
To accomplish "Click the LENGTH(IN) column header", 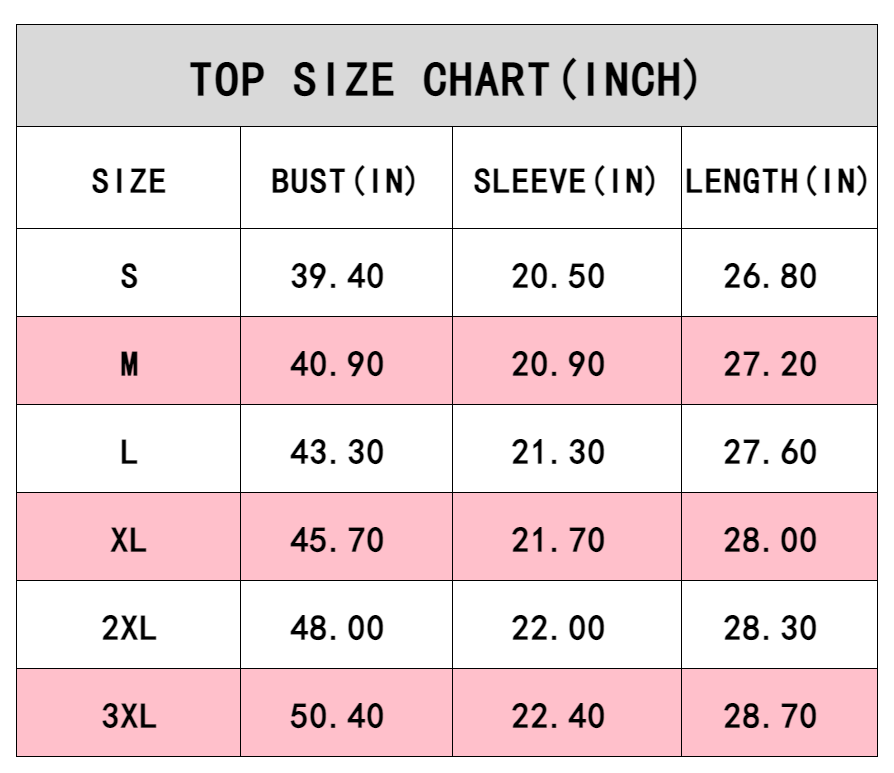I will pyautogui.click(x=777, y=181).
